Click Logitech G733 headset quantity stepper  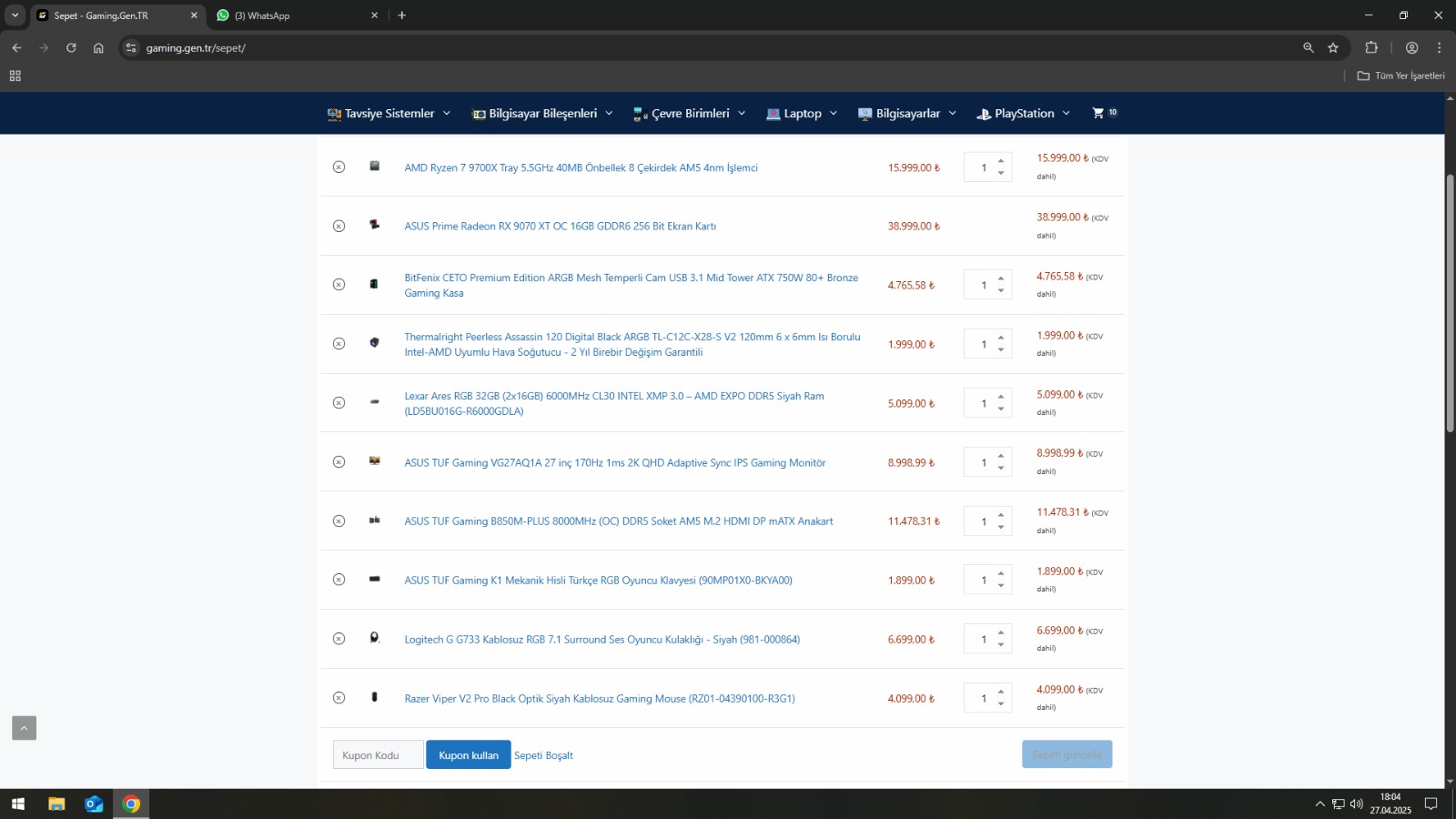(x=987, y=639)
